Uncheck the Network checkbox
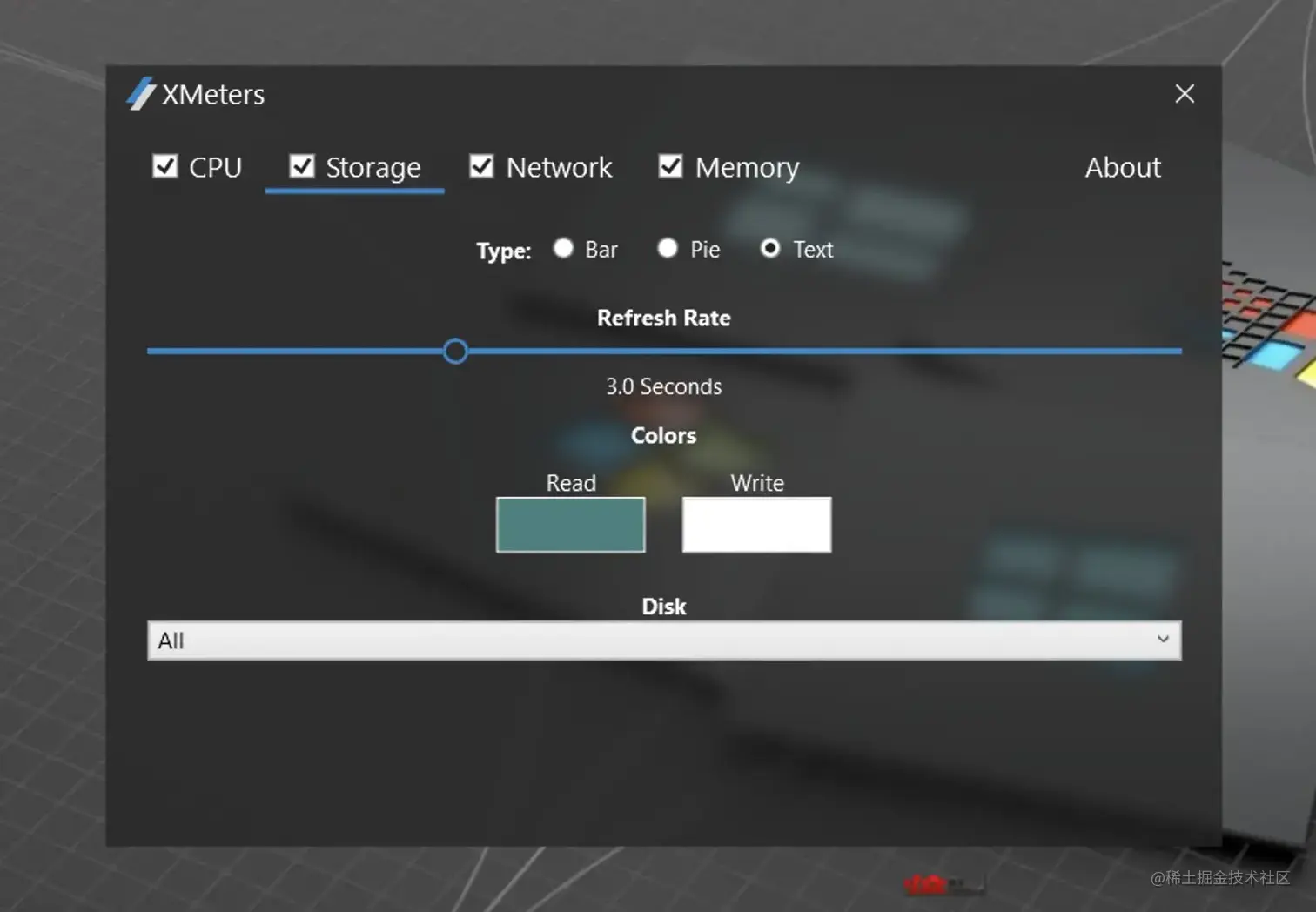The width and height of the screenshot is (1316, 912). coord(481,166)
